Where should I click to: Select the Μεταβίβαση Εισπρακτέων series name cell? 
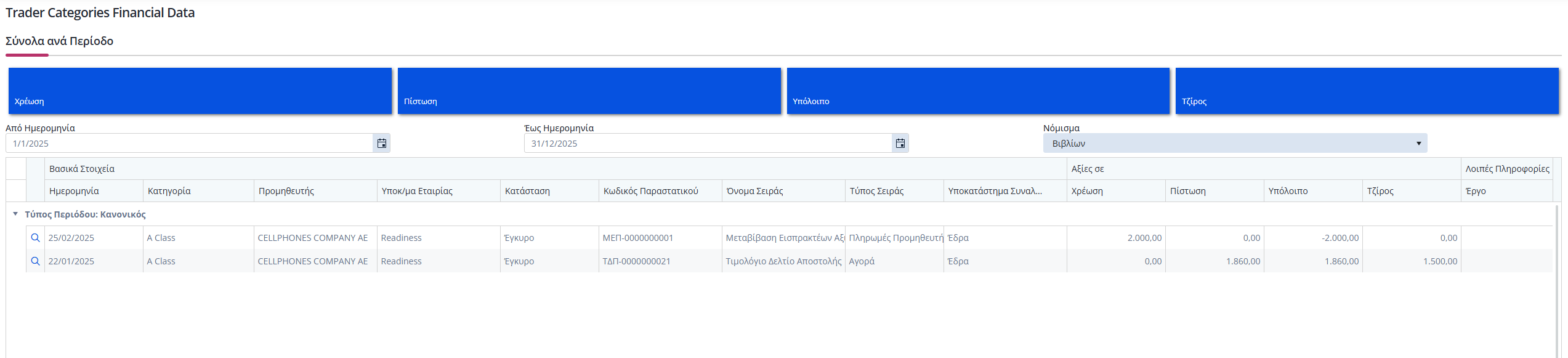pos(783,238)
